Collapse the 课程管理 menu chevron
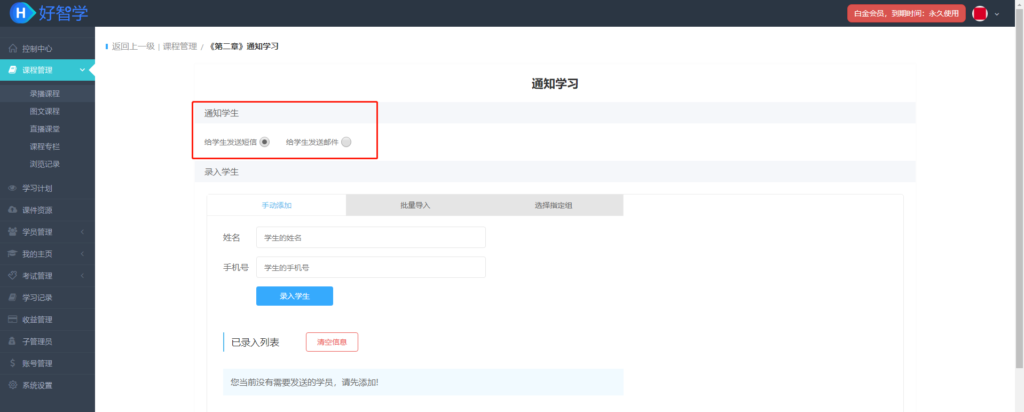The height and width of the screenshot is (412, 1024). coord(82,70)
